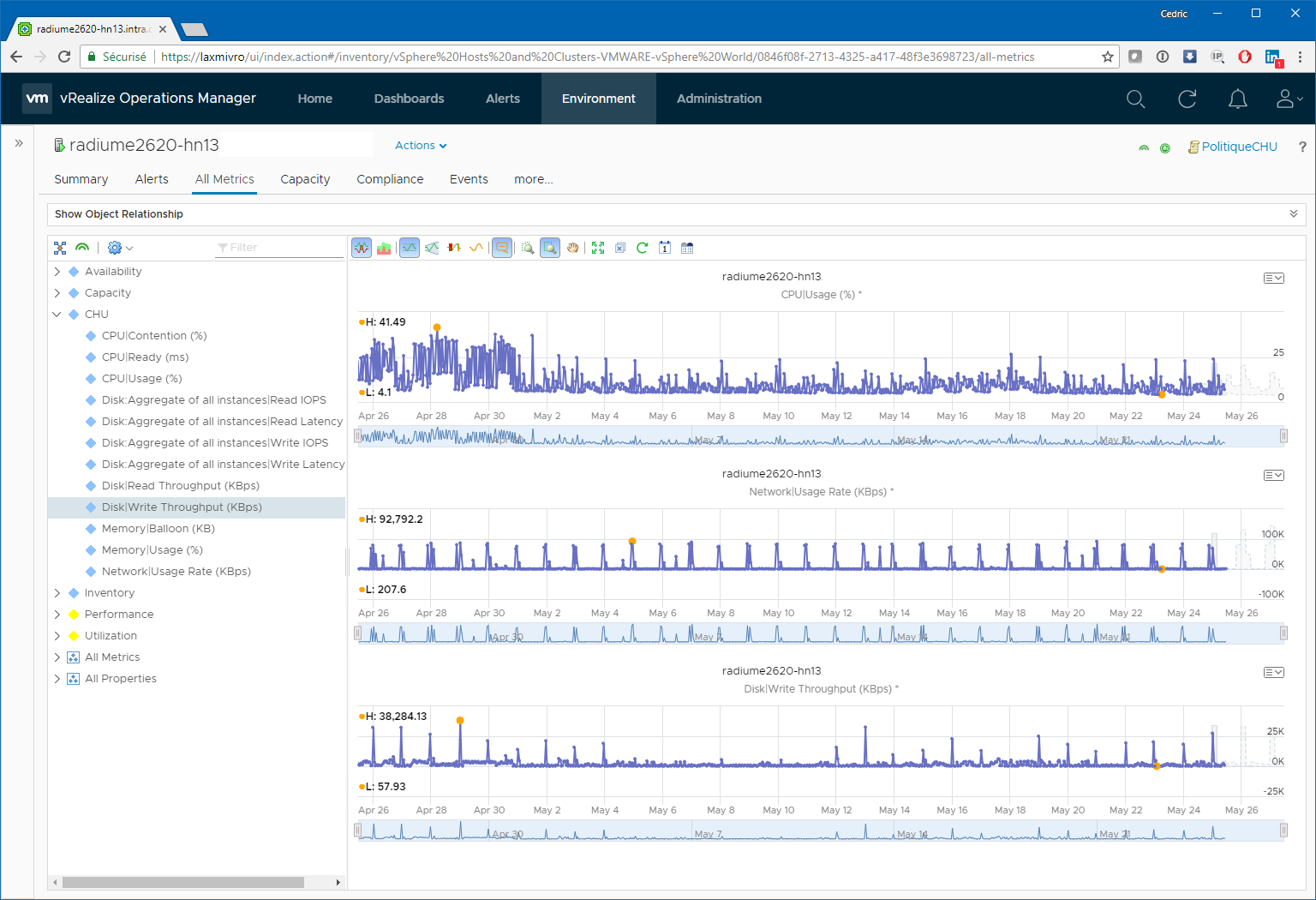Click the calendar date controls icon

[x=665, y=248]
